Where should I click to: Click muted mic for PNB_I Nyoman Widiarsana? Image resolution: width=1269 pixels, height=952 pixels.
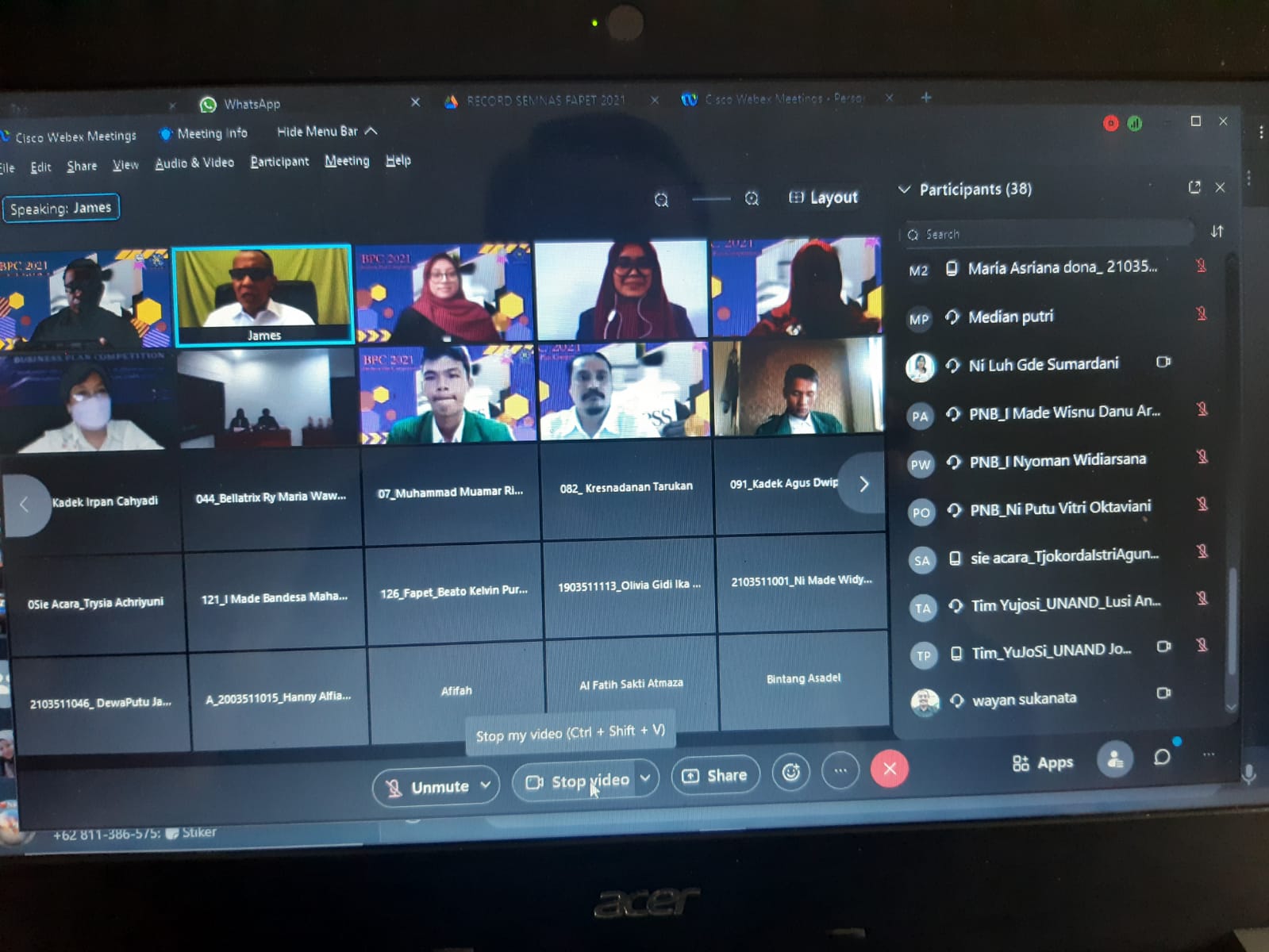point(1202,457)
